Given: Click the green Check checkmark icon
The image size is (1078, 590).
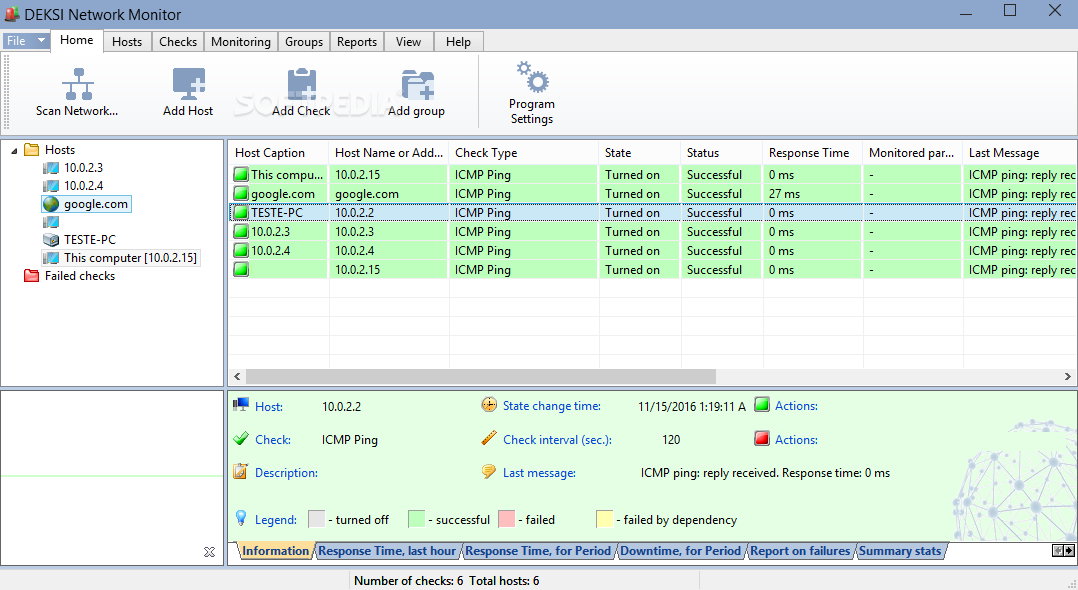Looking at the screenshot, I should pyautogui.click(x=241, y=439).
